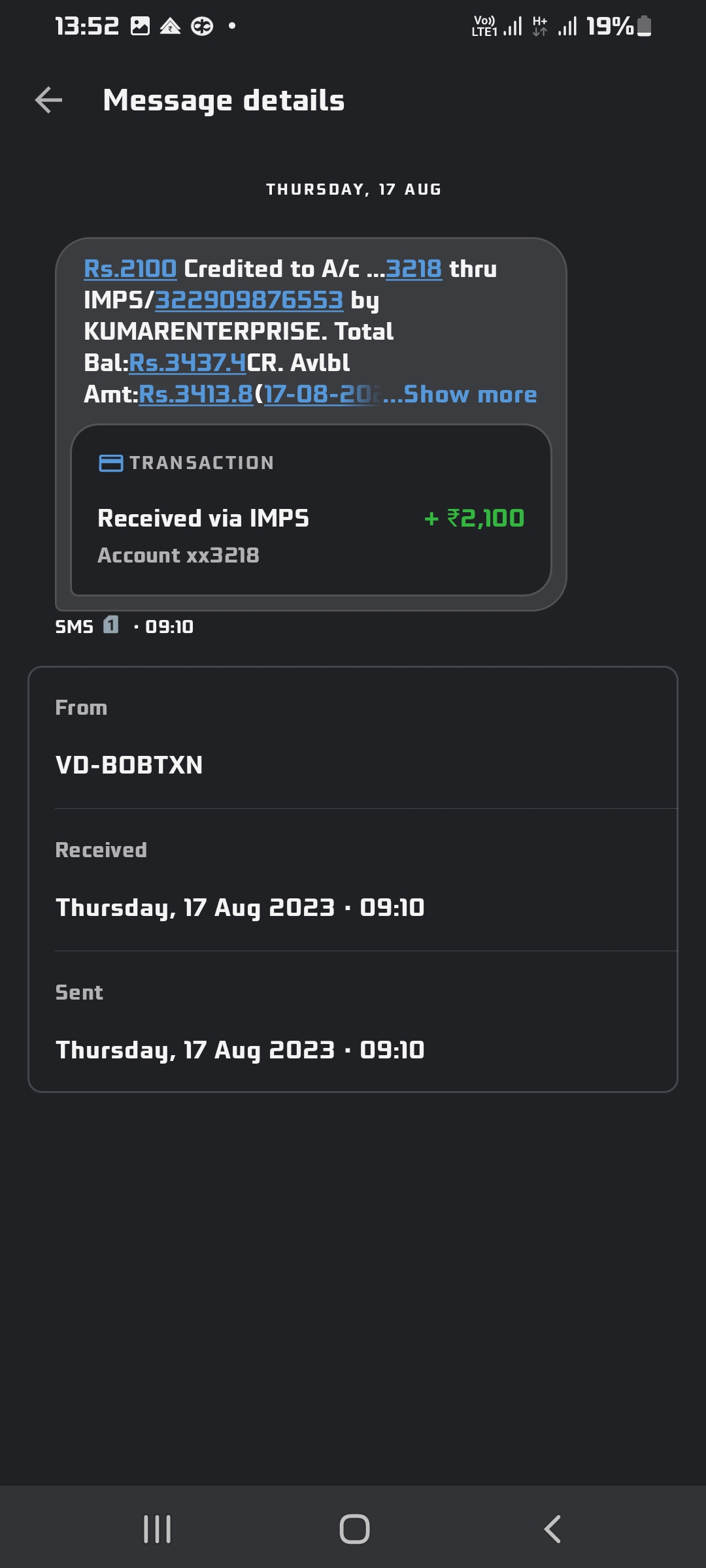Tap the back arrow beside Message details
The image size is (706, 1568).
tap(48, 101)
